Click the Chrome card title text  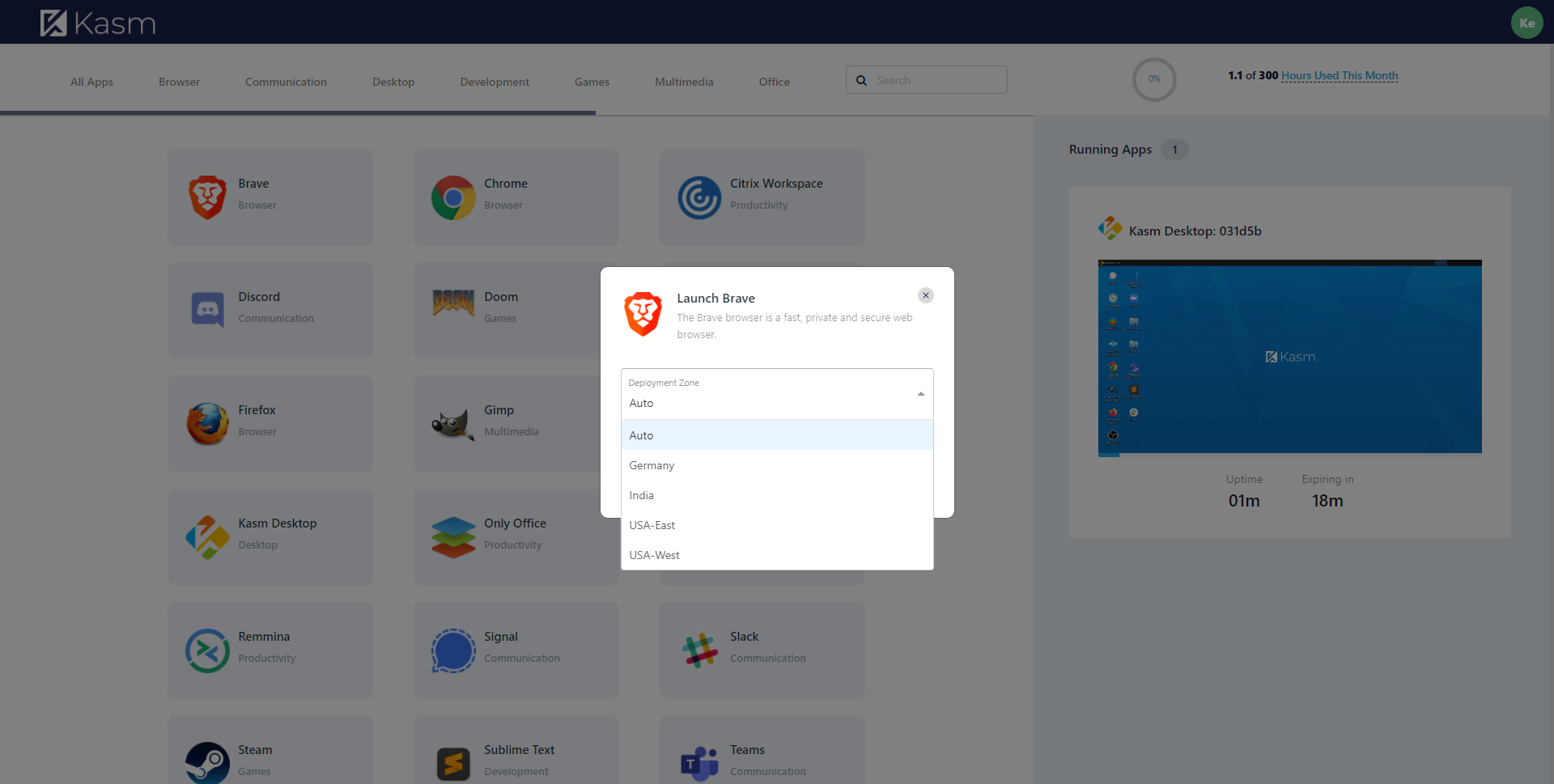pos(506,184)
